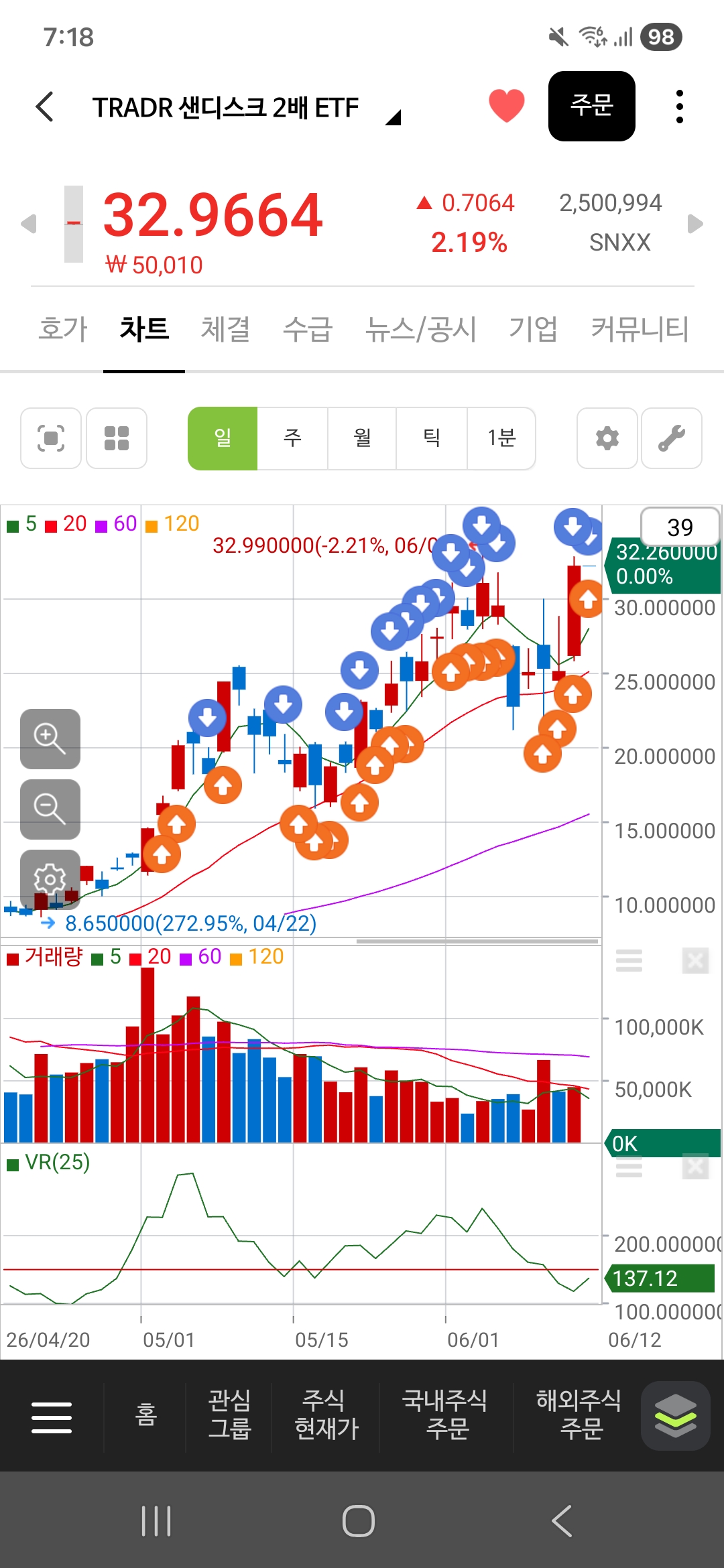This screenshot has width=724, height=1568.
Task: Tap the green 5-day moving average legend
Action: click(21, 524)
